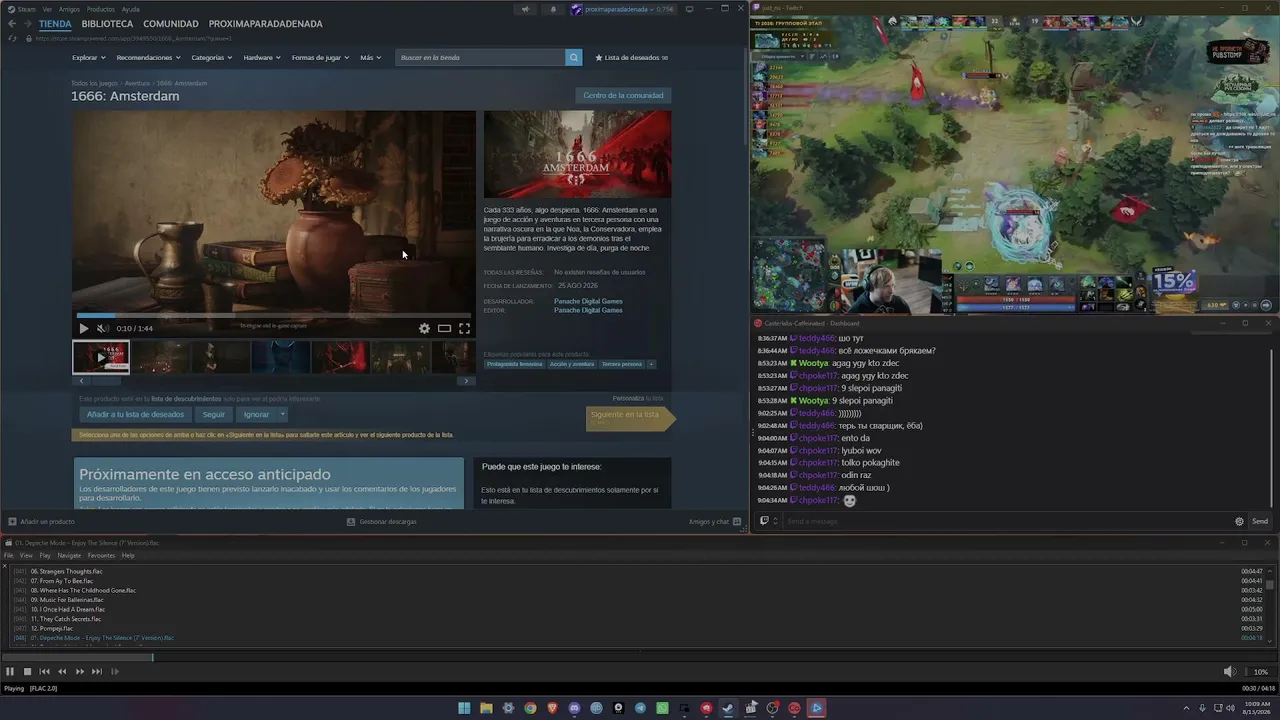Open the PROXIMAPARADADENADA profile tab

266,24
